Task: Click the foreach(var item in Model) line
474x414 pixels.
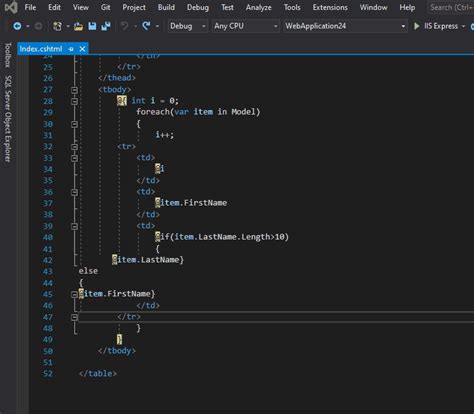Action: tap(198, 112)
